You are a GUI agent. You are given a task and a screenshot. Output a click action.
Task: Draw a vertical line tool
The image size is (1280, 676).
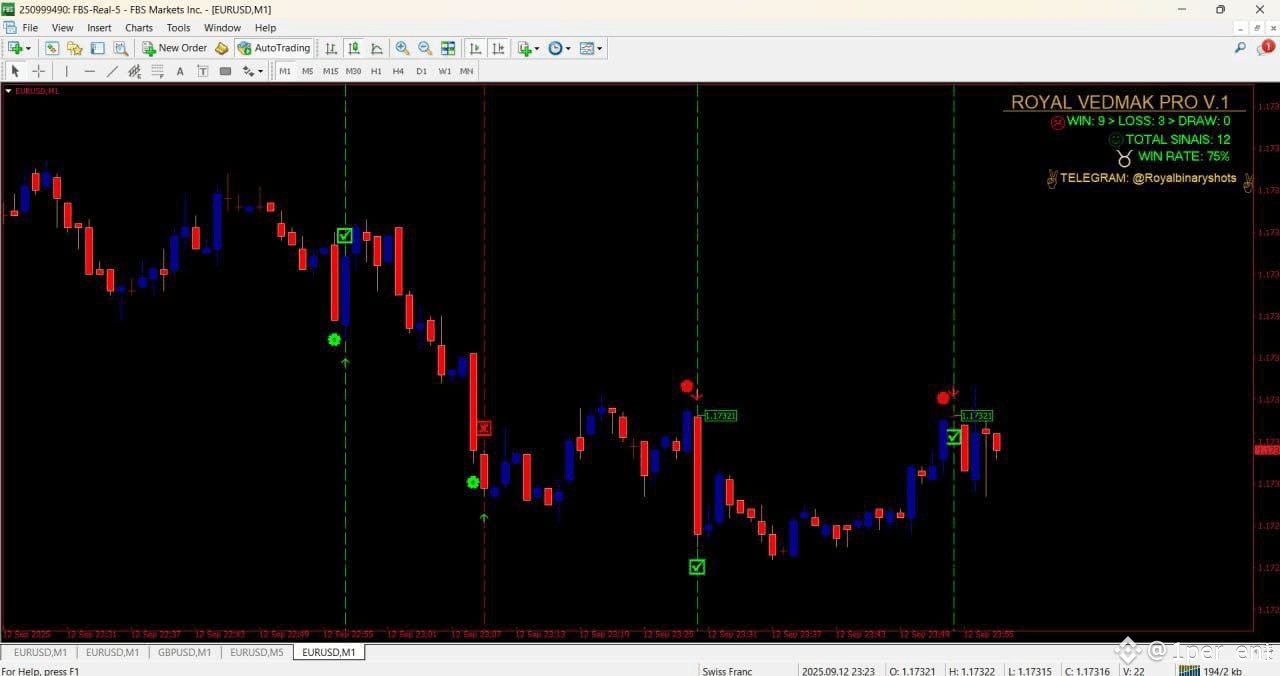coord(66,71)
